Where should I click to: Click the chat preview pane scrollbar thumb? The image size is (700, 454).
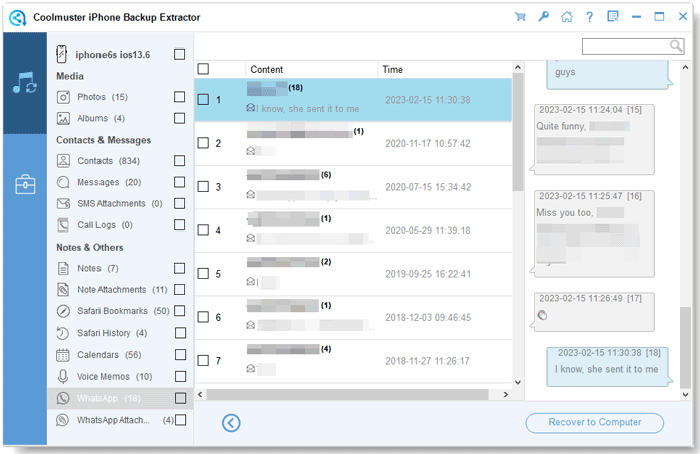coord(685,347)
